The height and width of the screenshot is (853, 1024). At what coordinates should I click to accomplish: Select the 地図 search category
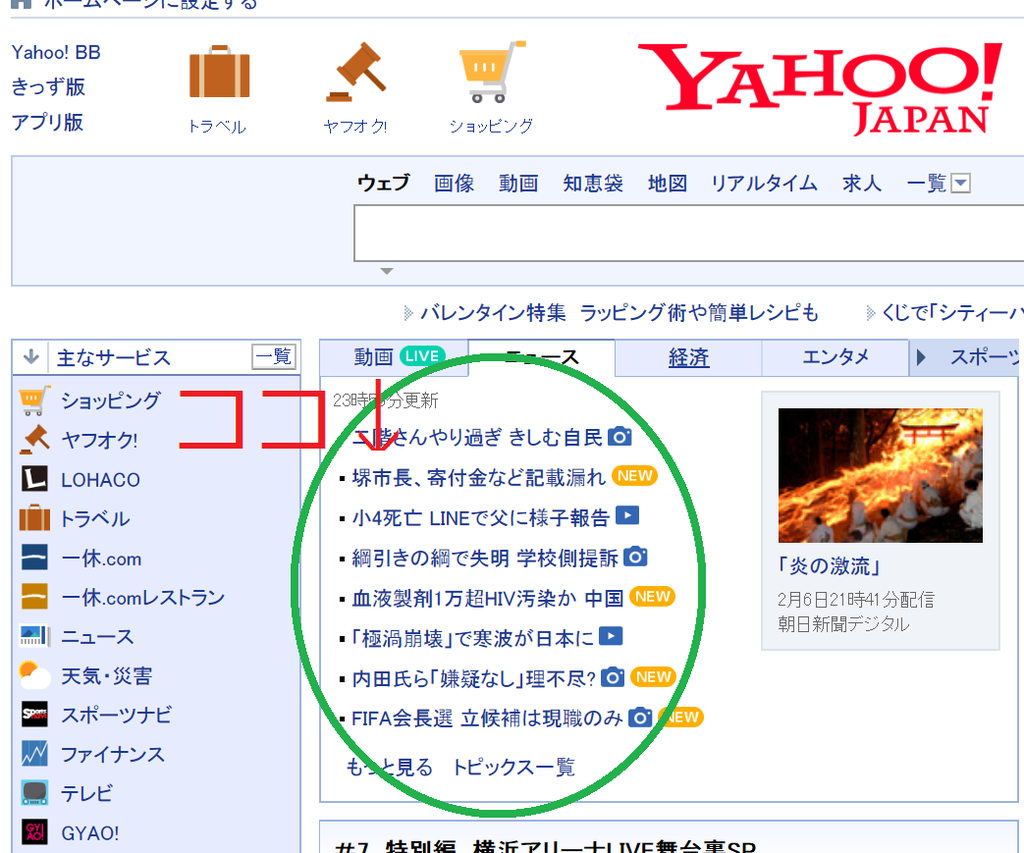pos(667,183)
